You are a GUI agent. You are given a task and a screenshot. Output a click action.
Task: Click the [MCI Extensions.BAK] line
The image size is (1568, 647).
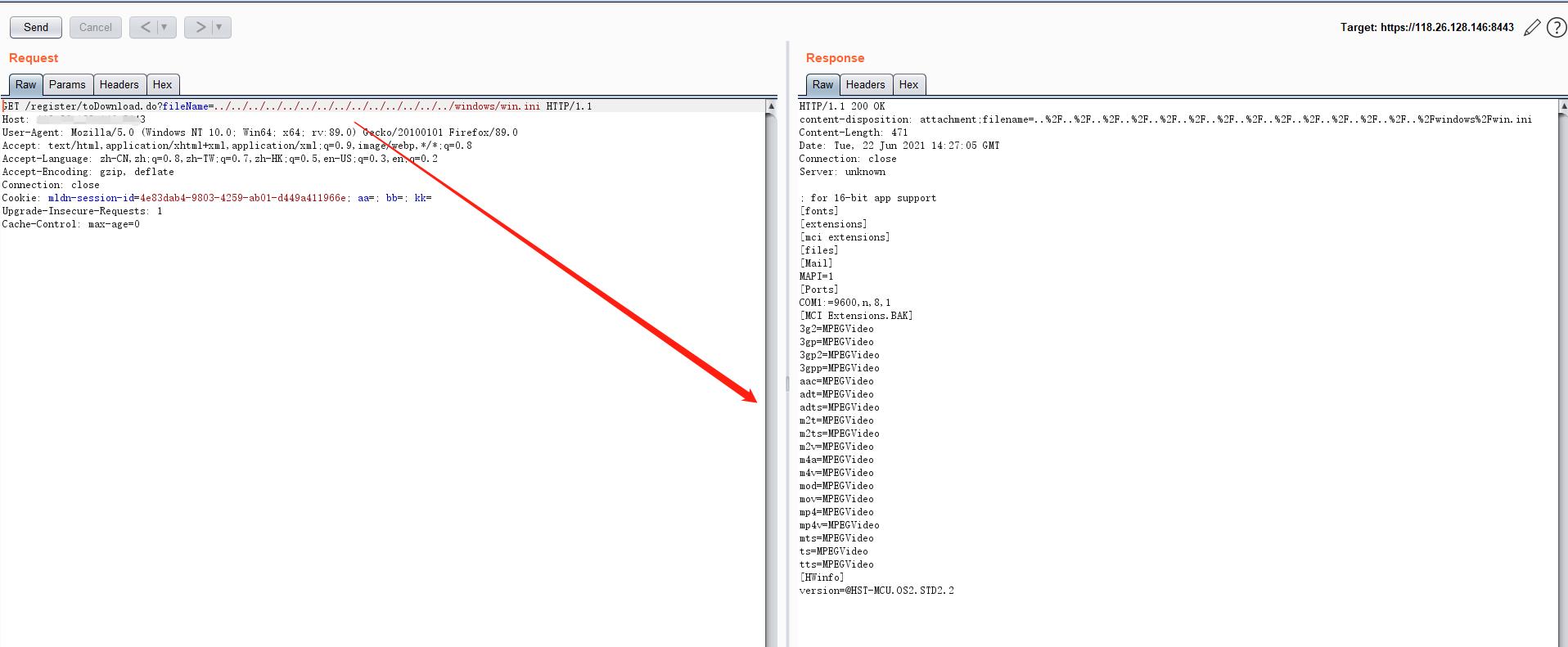(x=856, y=316)
